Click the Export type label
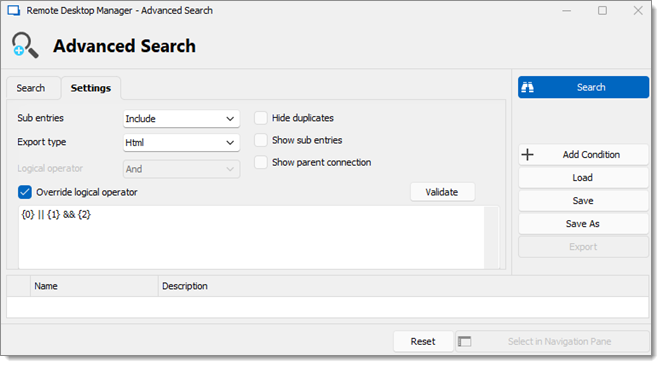 pos(42,142)
